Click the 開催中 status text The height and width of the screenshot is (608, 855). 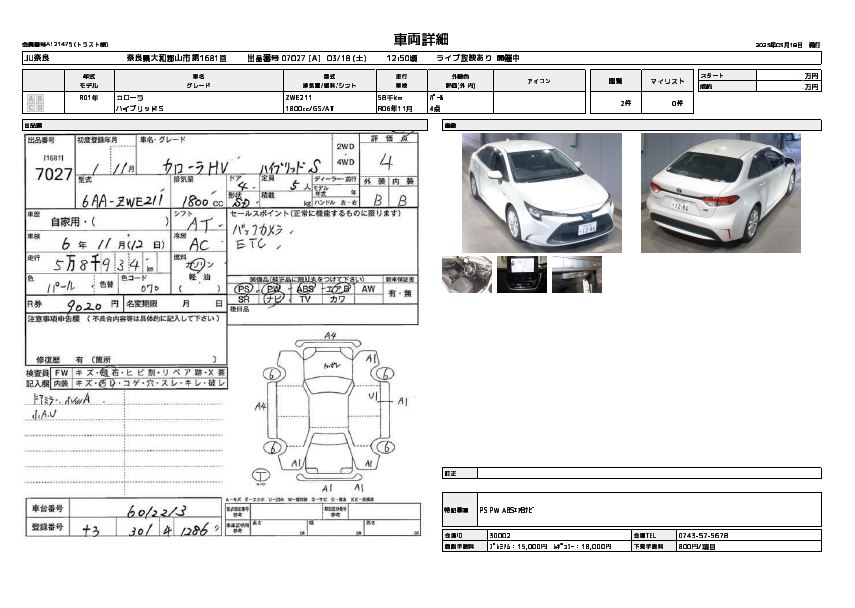508,58
